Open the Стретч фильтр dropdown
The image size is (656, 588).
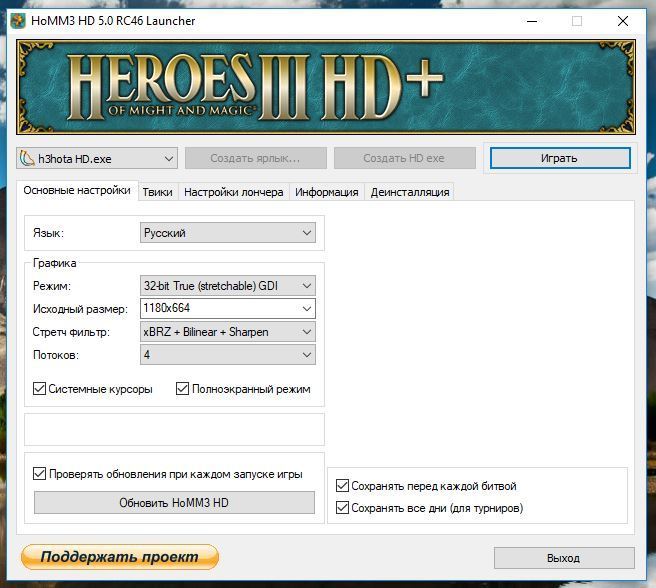click(228, 332)
